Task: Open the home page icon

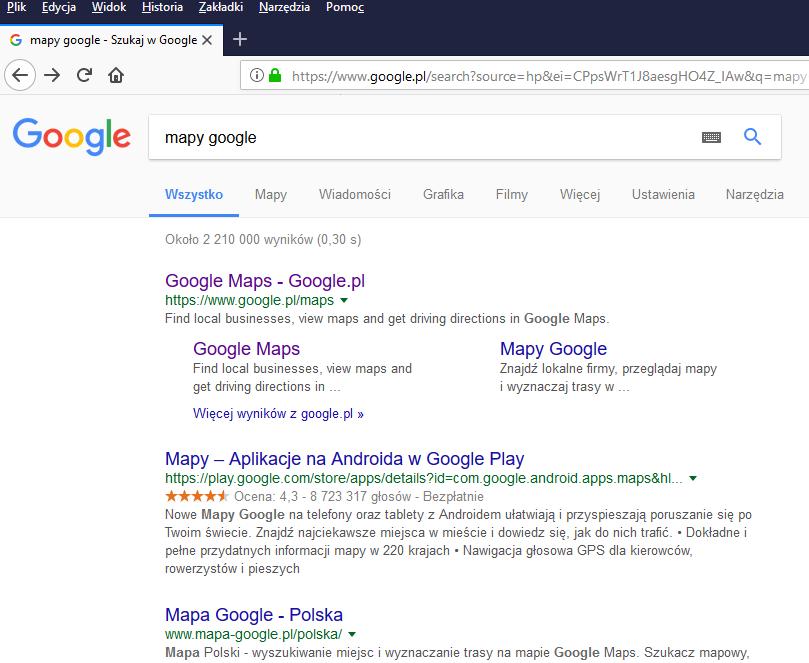Action: (116, 75)
